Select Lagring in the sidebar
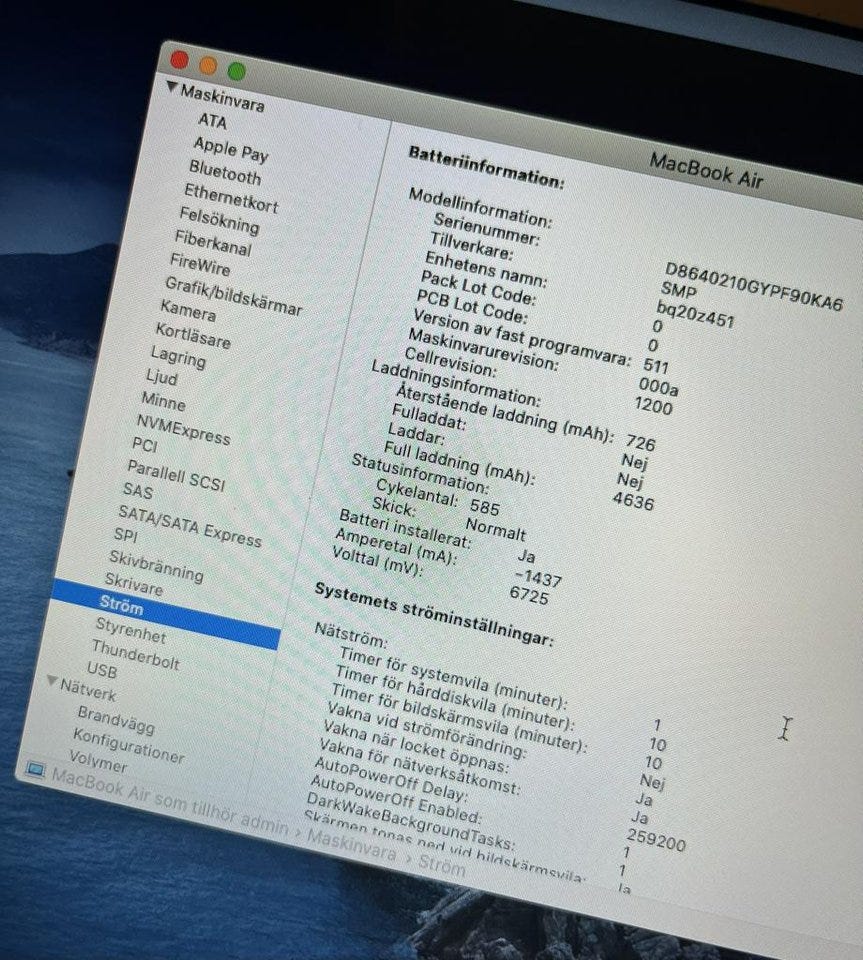The width and height of the screenshot is (863, 960). (178, 357)
